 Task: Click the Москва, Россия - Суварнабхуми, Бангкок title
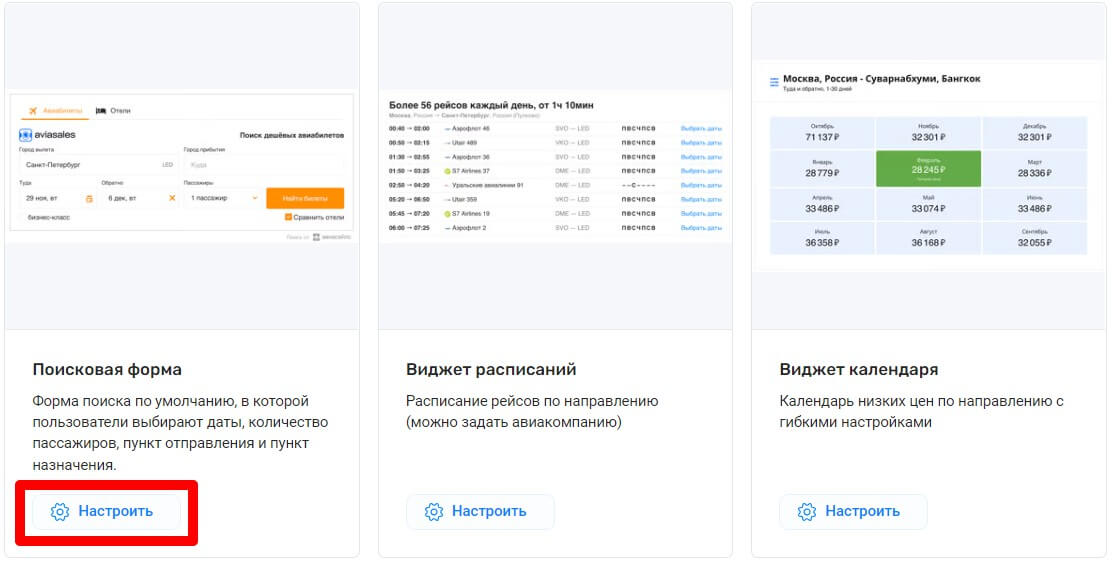pyautogui.click(x=882, y=79)
